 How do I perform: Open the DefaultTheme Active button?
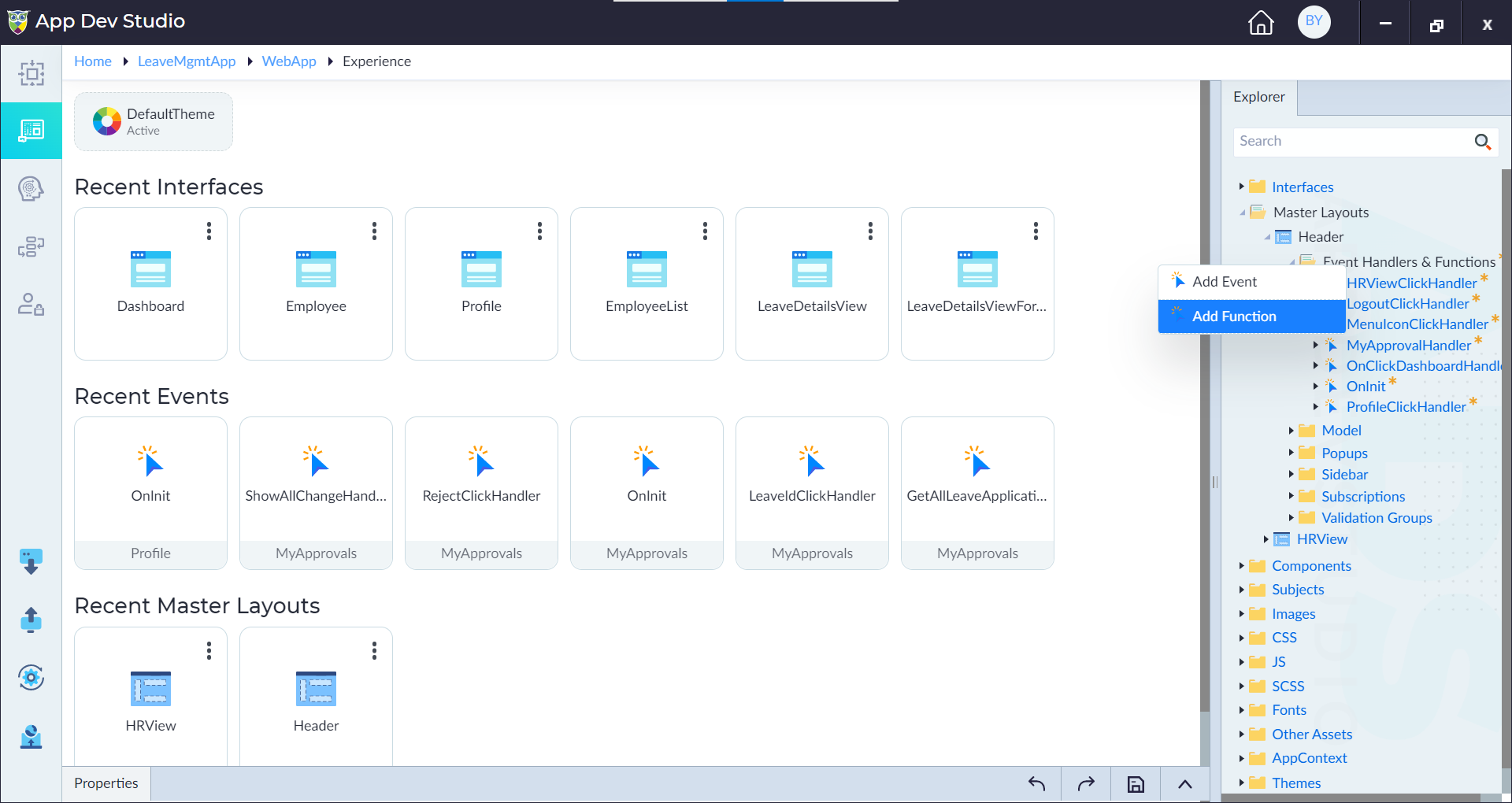(154, 121)
